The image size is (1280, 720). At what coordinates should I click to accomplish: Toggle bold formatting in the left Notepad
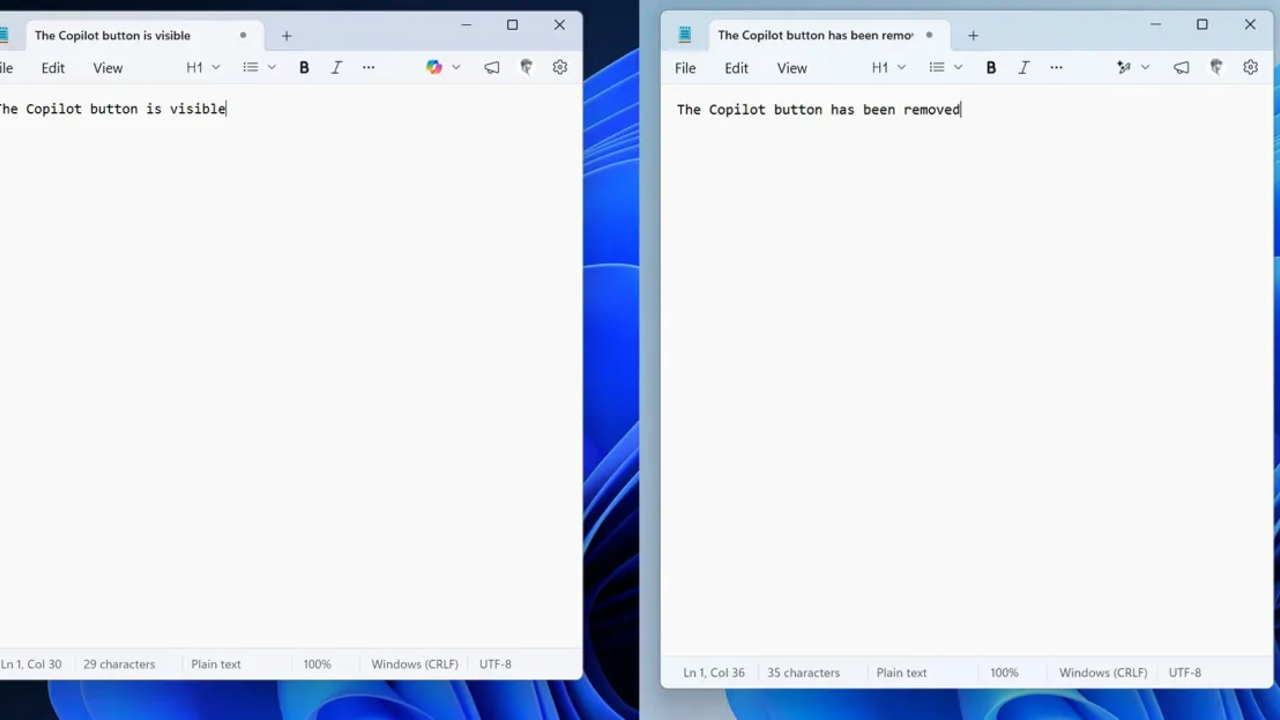304,67
